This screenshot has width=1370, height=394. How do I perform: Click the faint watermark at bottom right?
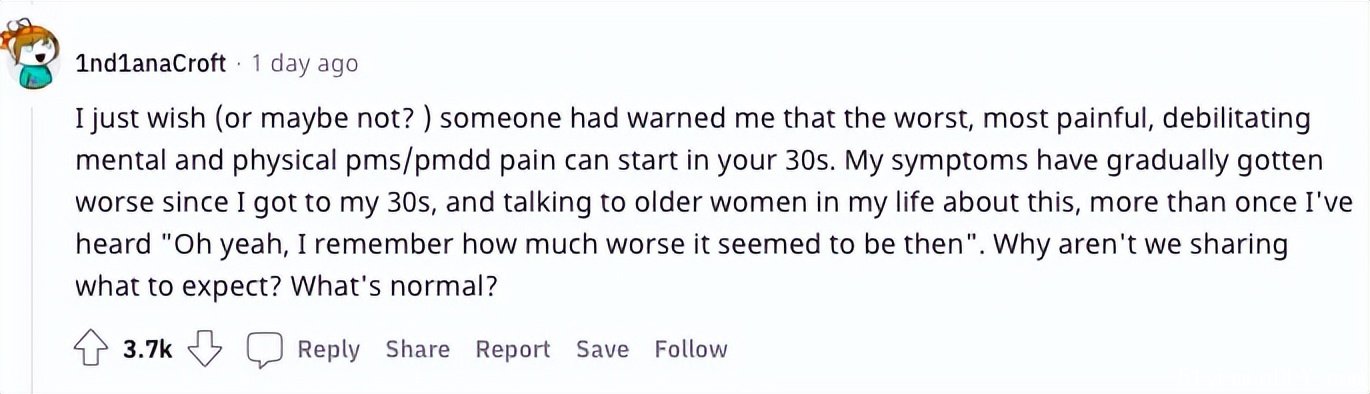(x=1268, y=378)
